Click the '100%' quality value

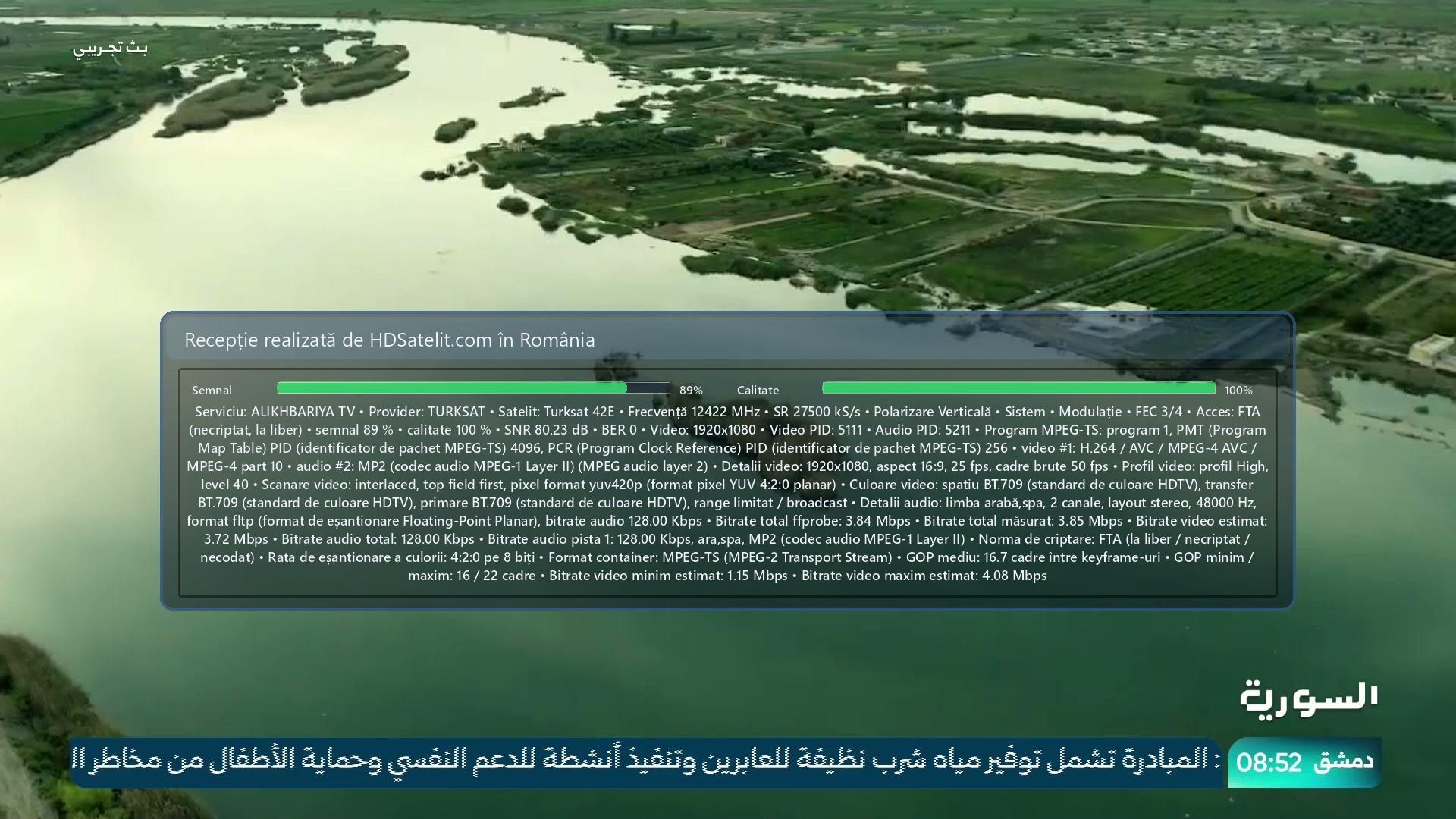(x=1238, y=390)
